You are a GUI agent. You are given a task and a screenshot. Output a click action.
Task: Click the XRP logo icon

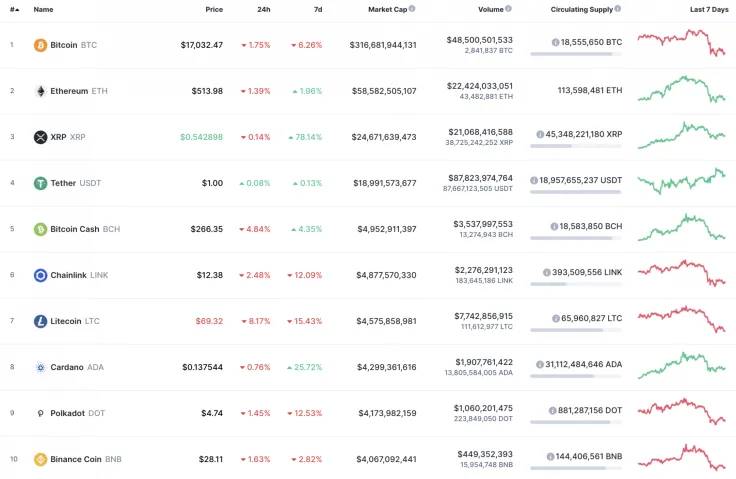pyautogui.click(x=40, y=137)
